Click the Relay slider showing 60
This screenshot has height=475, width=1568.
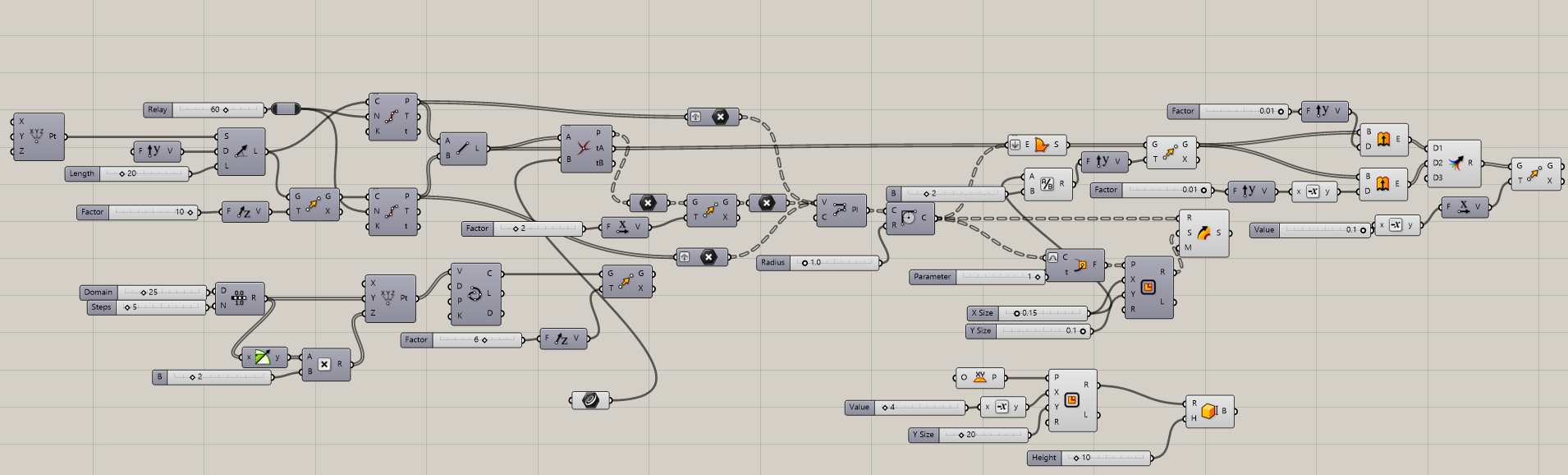click(204, 109)
